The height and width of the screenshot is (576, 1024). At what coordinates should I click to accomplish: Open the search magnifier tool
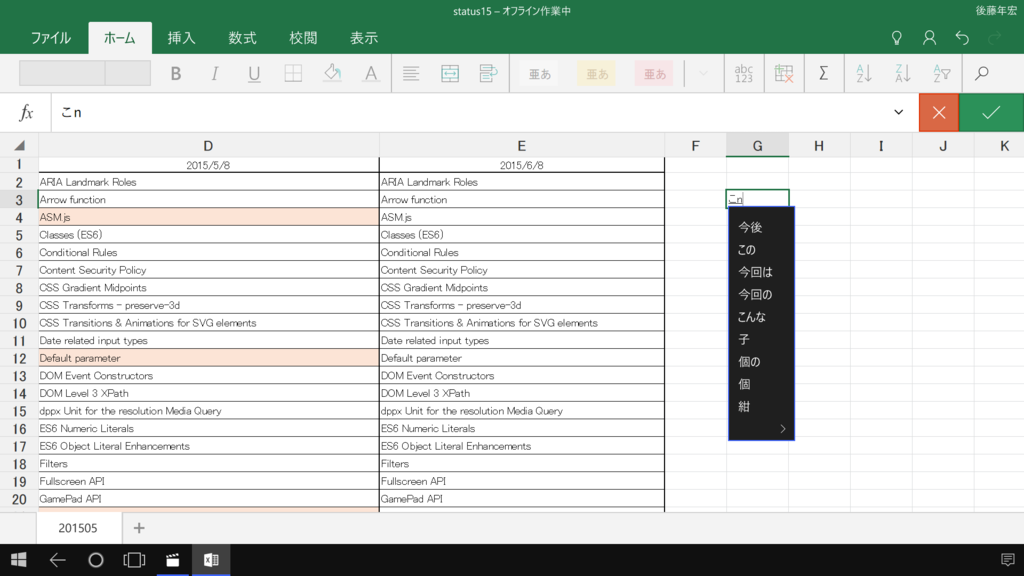982,73
